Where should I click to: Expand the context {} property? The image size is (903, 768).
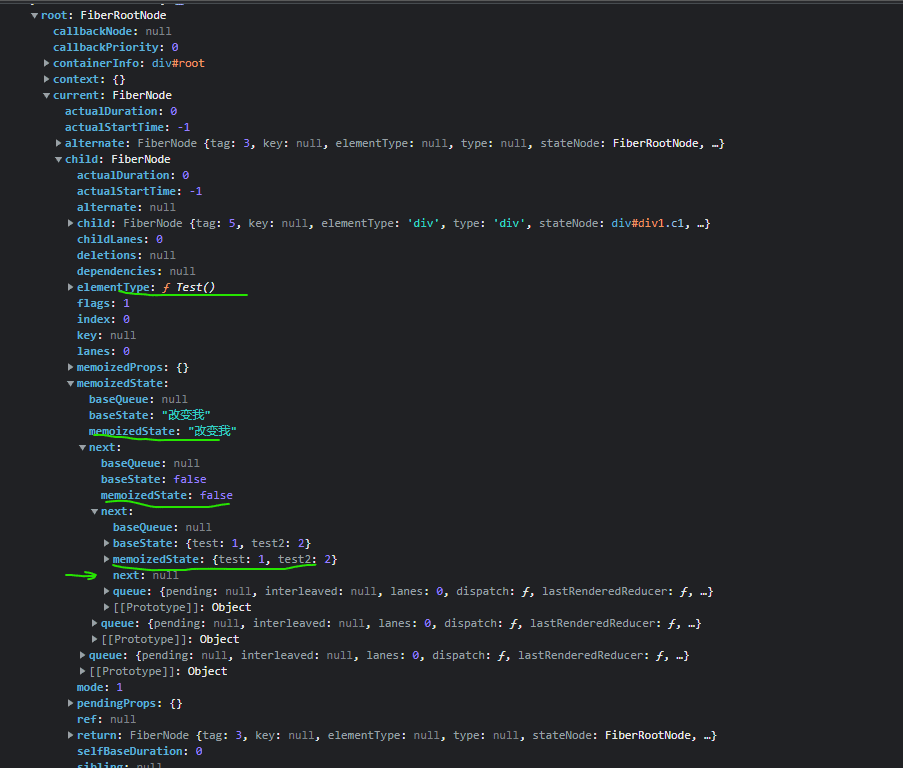(x=47, y=80)
